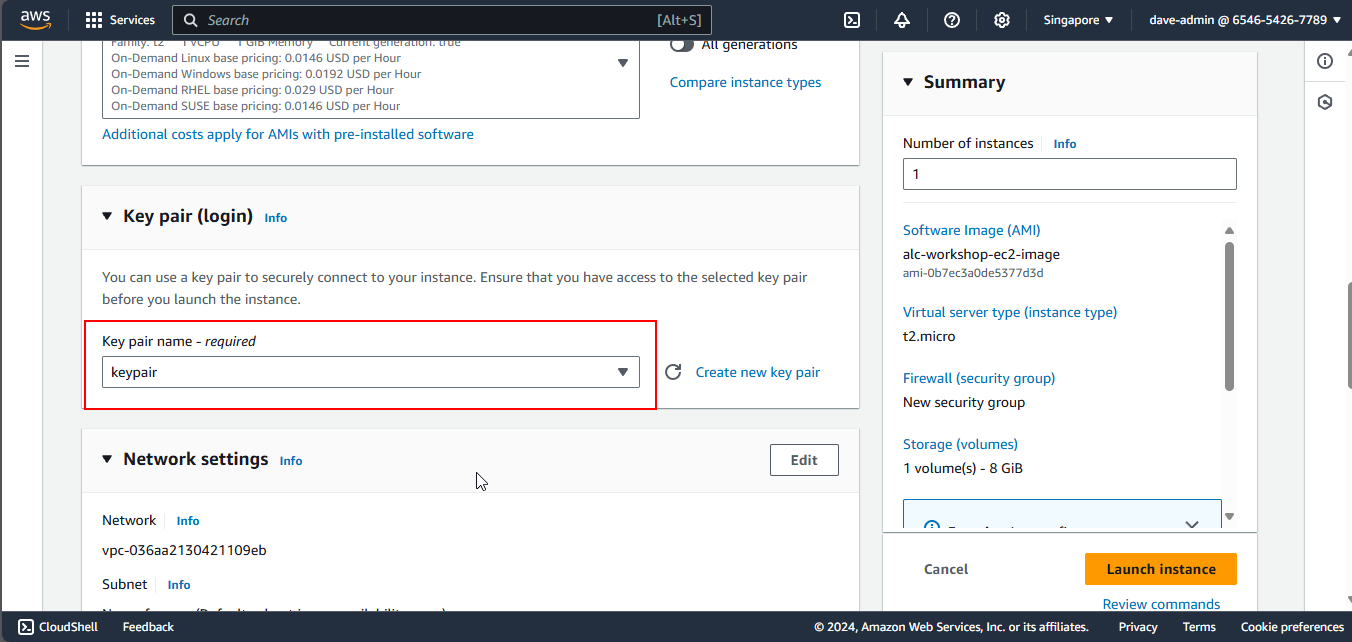Open the help question mark icon
The height and width of the screenshot is (642, 1352).
click(952, 20)
